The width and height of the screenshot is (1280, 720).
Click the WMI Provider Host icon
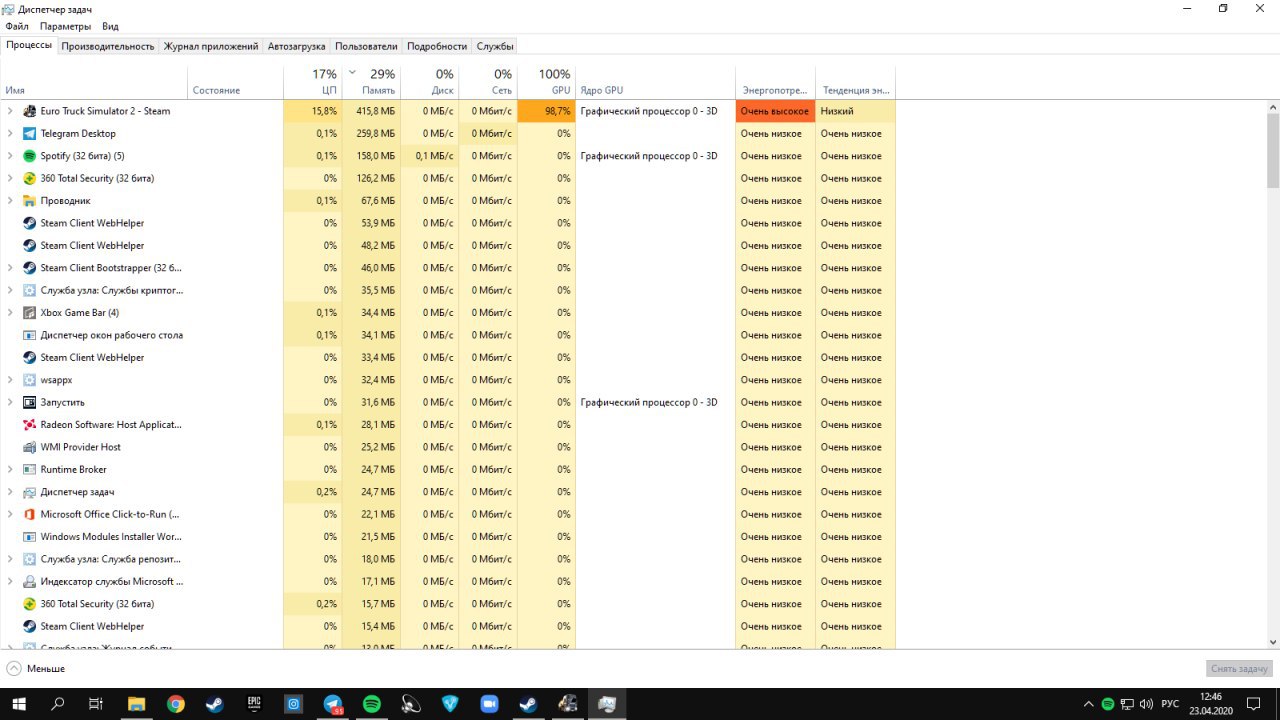pyautogui.click(x=30, y=447)
